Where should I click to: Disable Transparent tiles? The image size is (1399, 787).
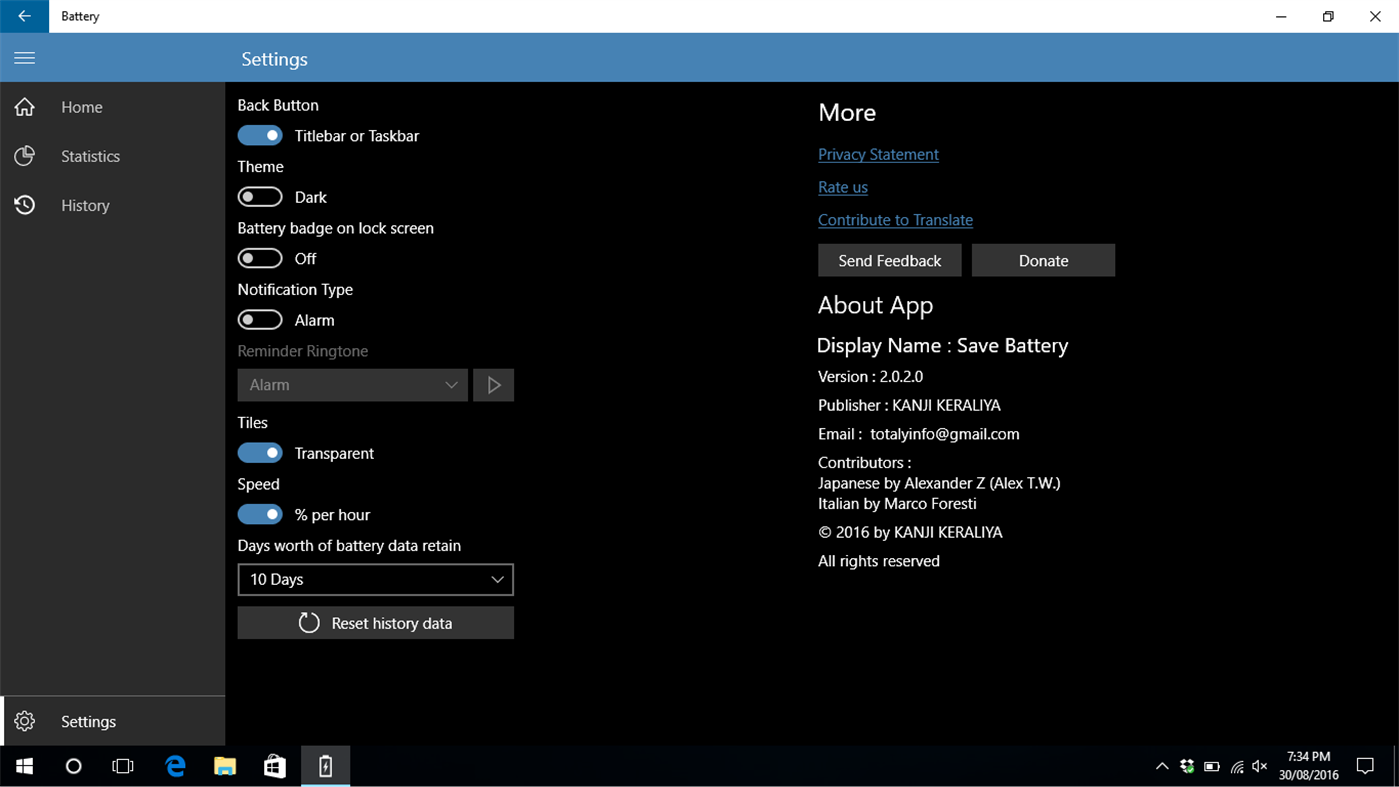(x=260, y=452)
